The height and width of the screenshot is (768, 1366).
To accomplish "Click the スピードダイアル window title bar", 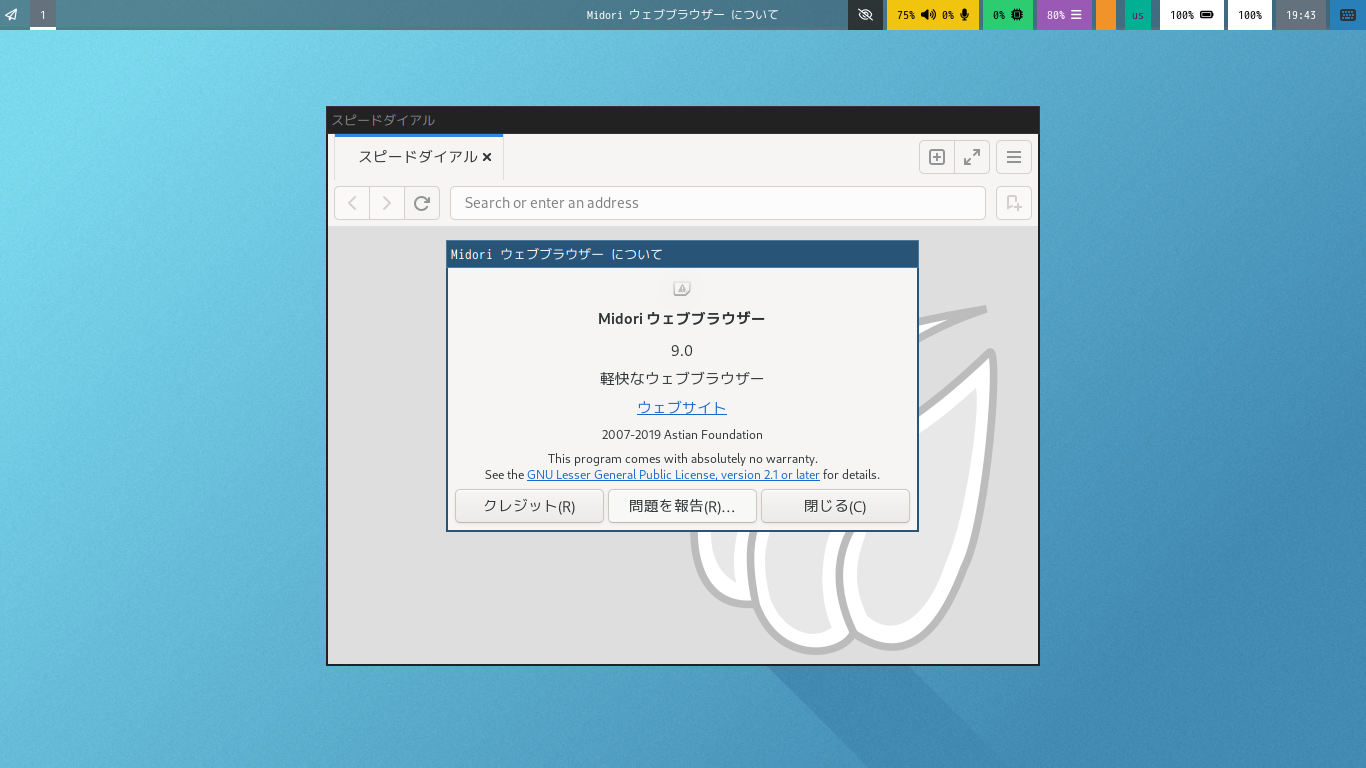I will [683, 120].
